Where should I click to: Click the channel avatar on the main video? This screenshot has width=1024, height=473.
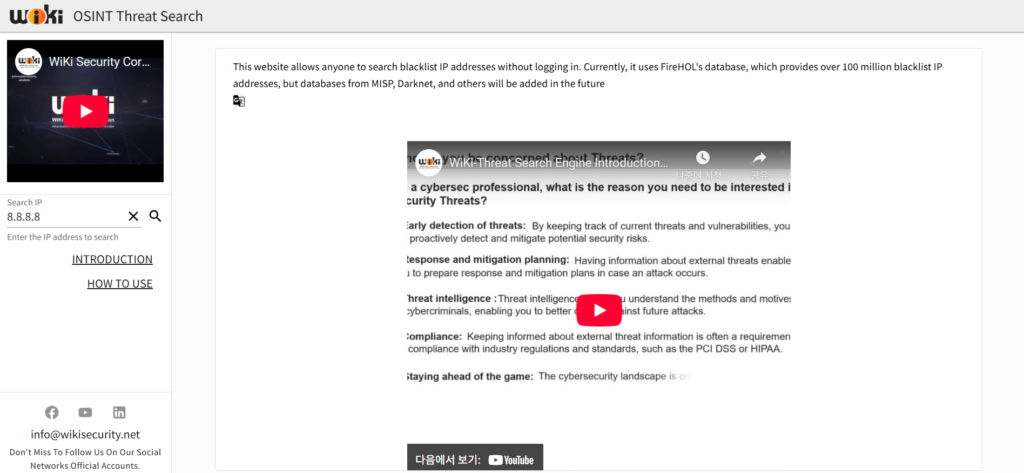tap(429, 162)
